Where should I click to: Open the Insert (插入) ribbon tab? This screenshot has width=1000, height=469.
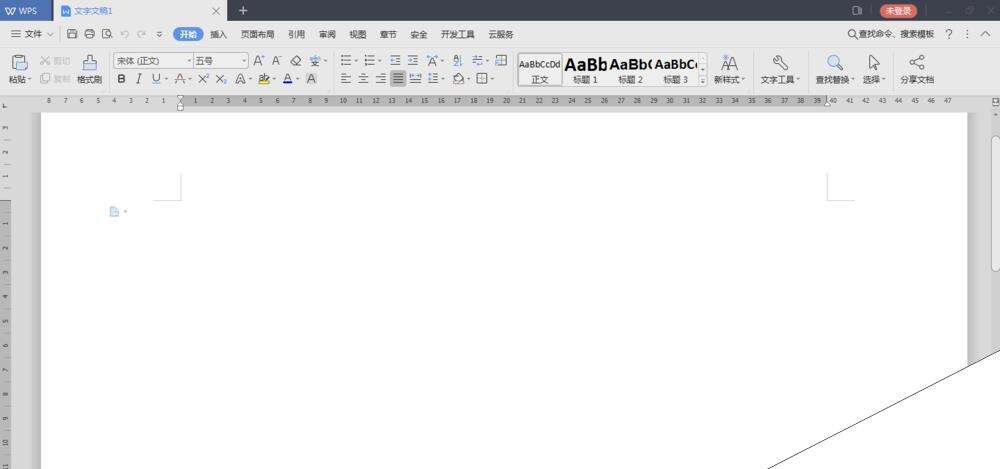point(219,34)
